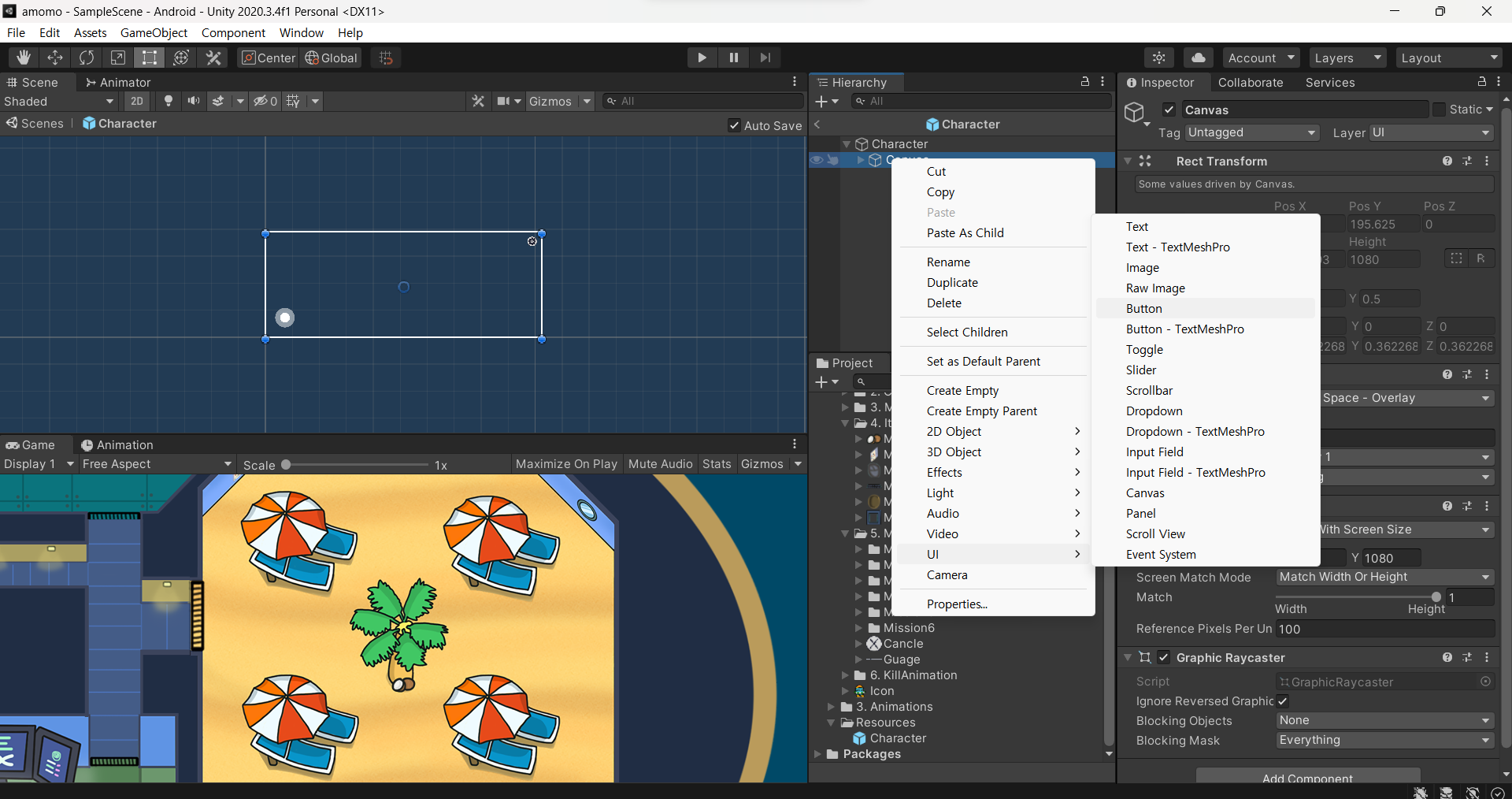Image resolution: width=1512 pixels, height=799 pixels.
Task: Open Tag Untagged dropdown
Action: point(1252,132)
